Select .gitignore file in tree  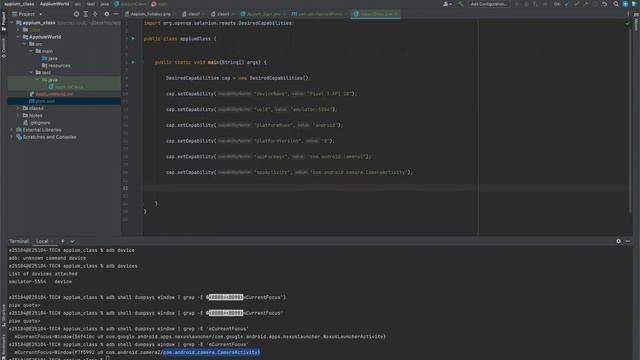37,122
